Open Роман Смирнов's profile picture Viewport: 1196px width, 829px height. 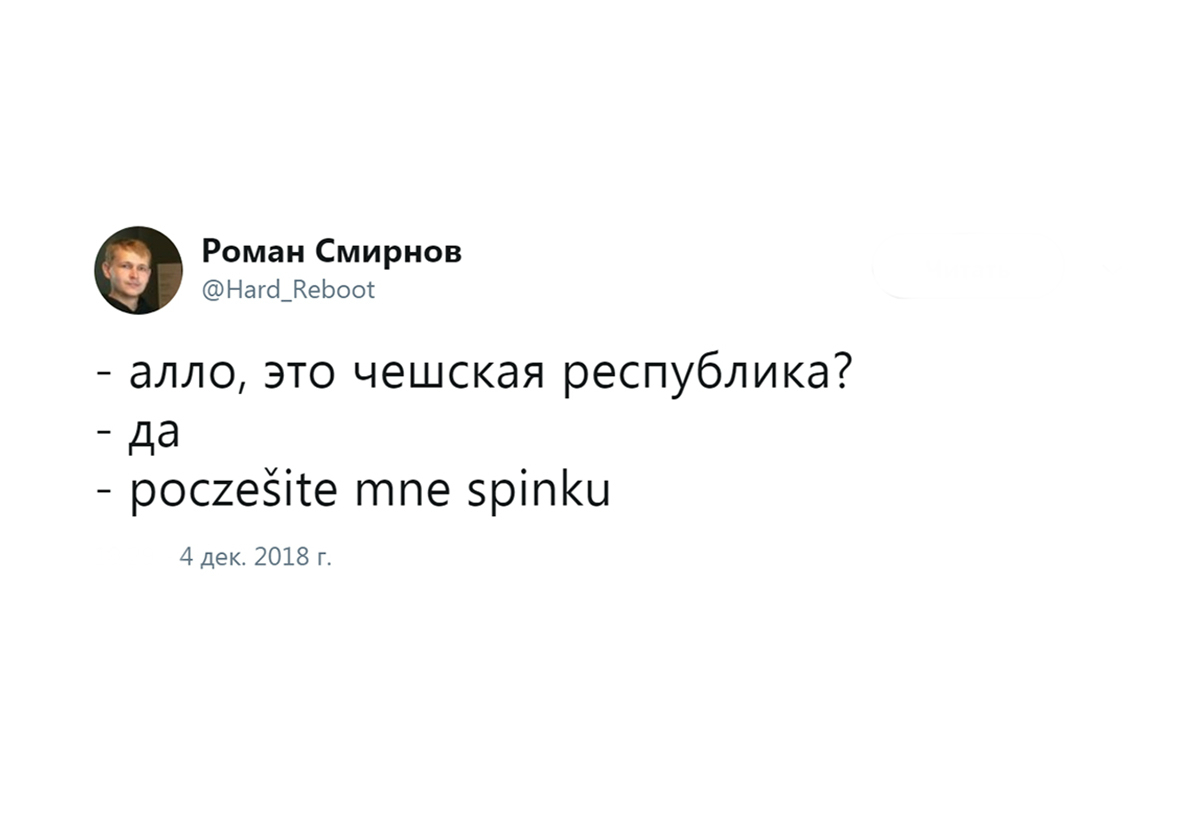pos(138,270)
